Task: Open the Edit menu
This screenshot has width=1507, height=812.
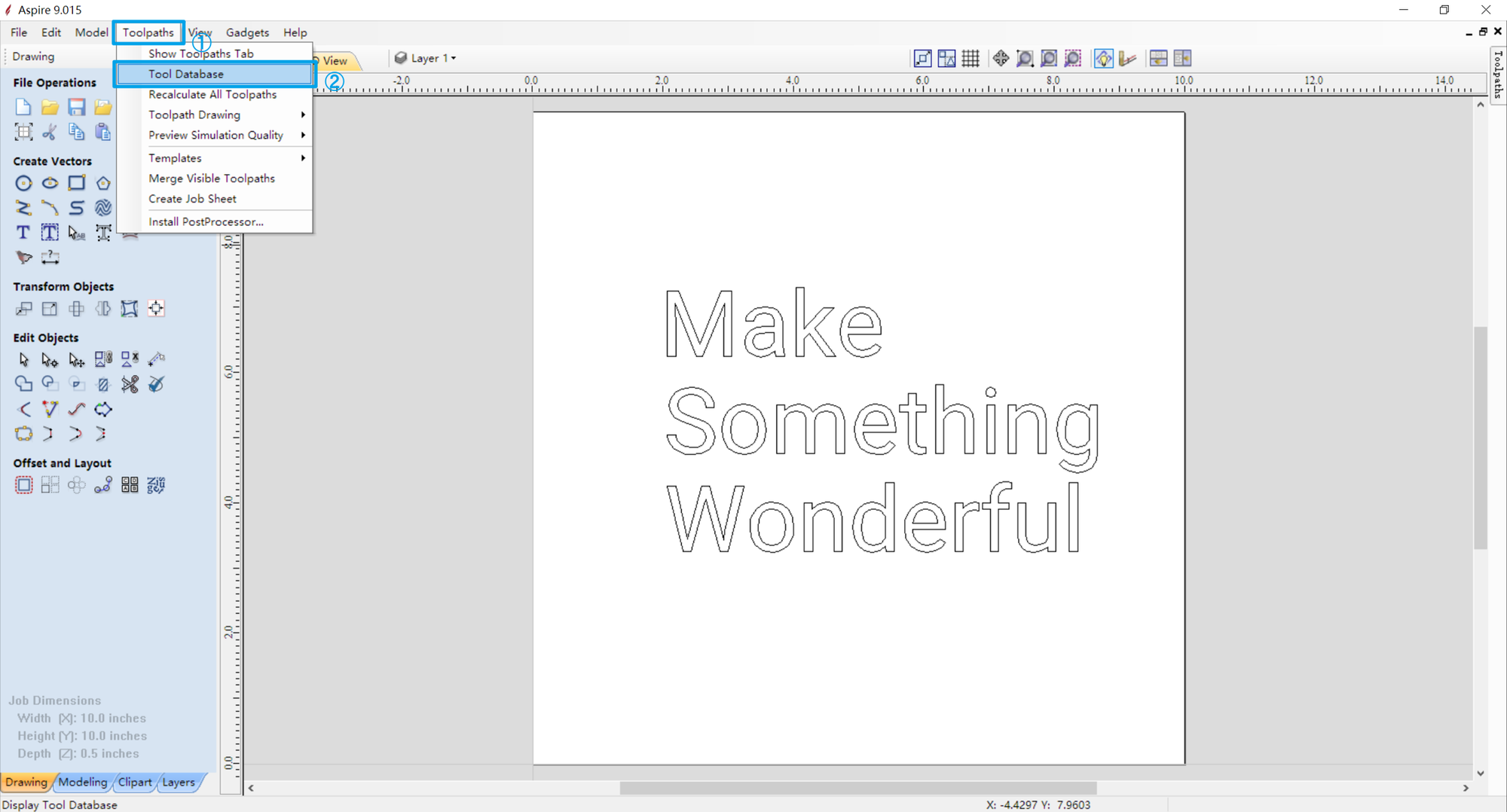Action: click(51, 32)
